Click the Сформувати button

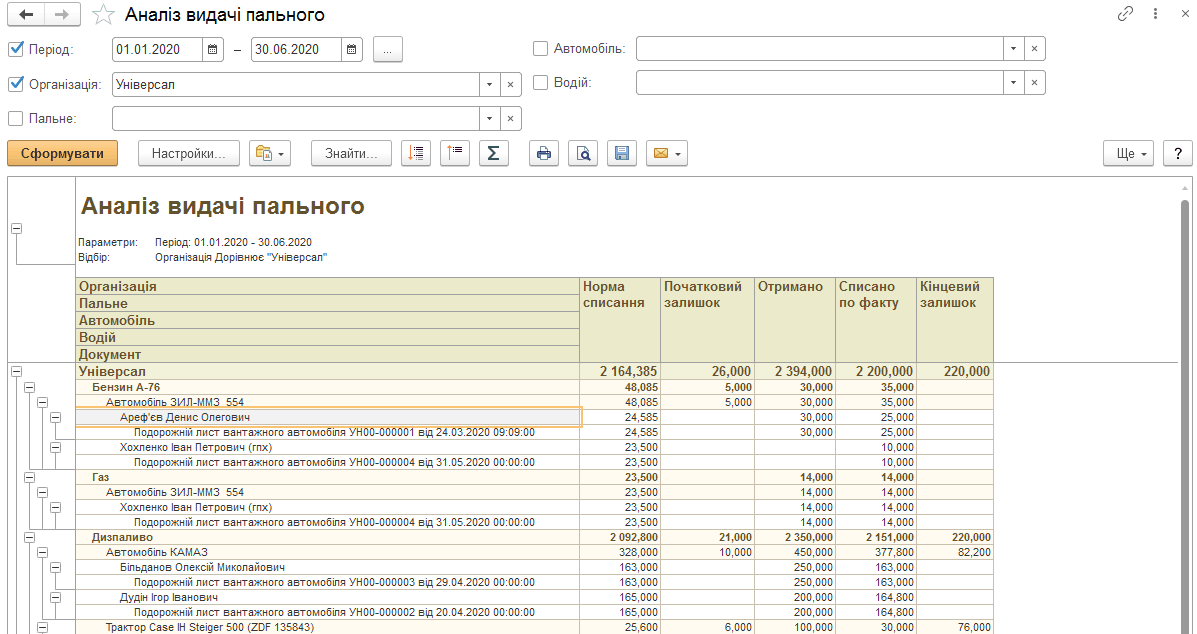[x=63, y=153]
